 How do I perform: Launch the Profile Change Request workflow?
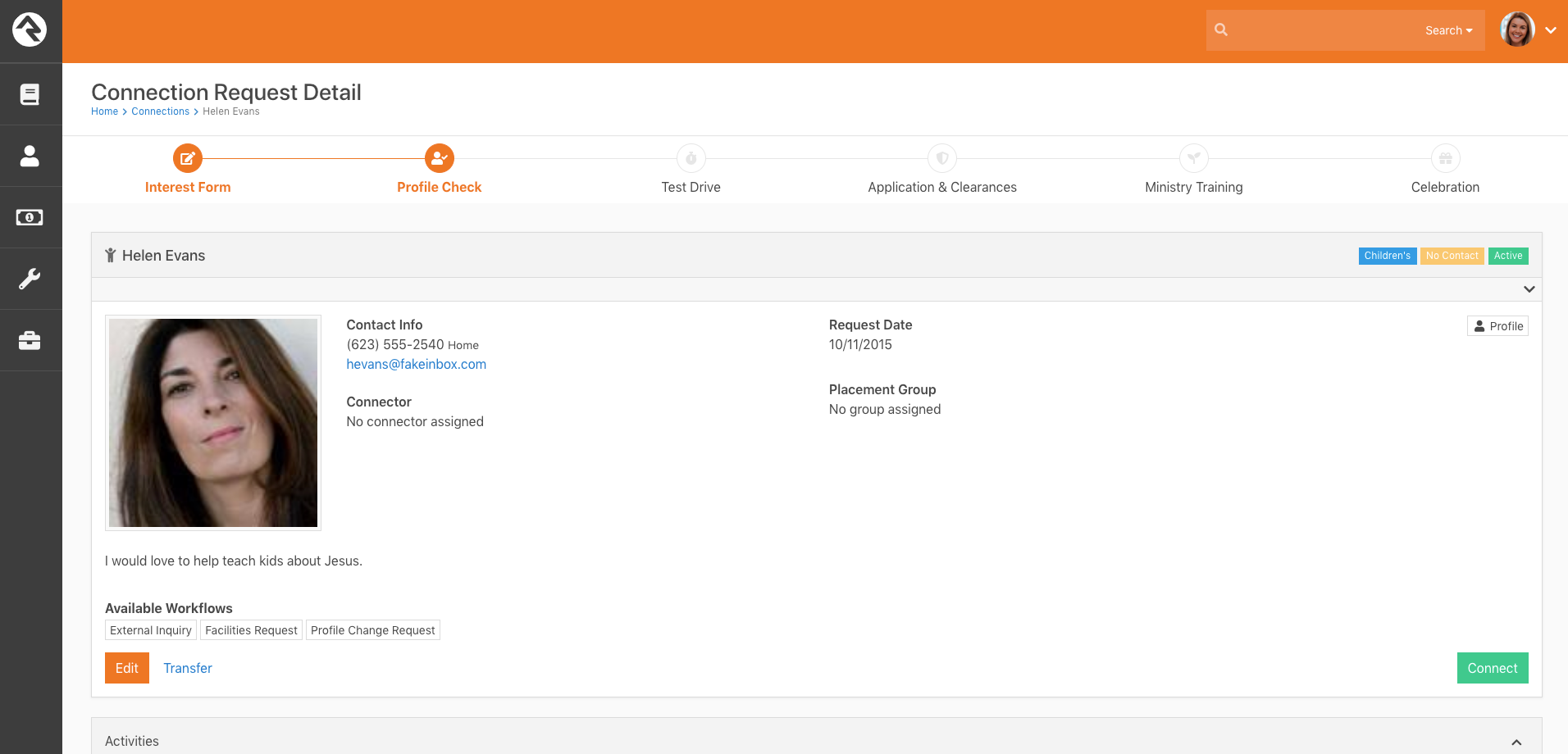(373, 630)
